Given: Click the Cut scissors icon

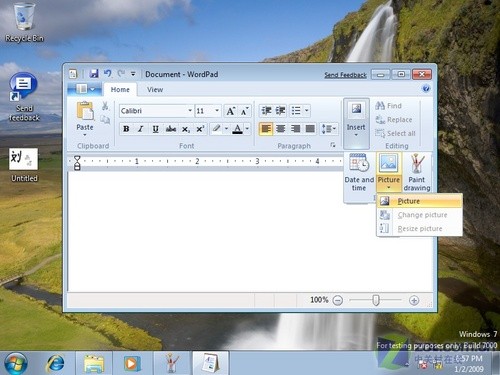Looking at the screenshot, I should point(105,106).
